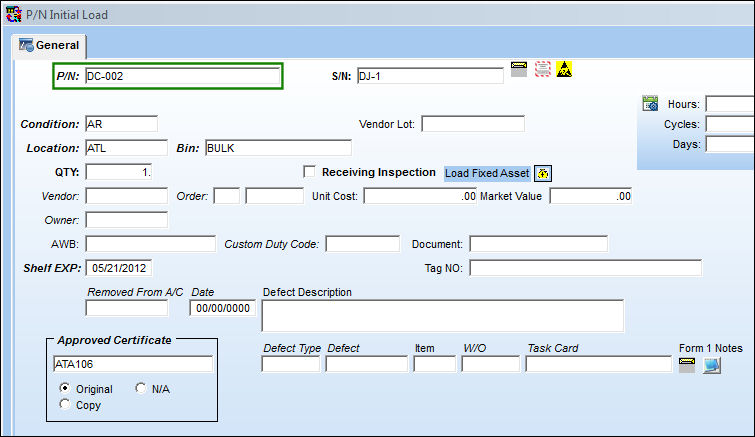Open the Form 1 Notes note icon
Screen dimensions: 755x437
[687, 366]
